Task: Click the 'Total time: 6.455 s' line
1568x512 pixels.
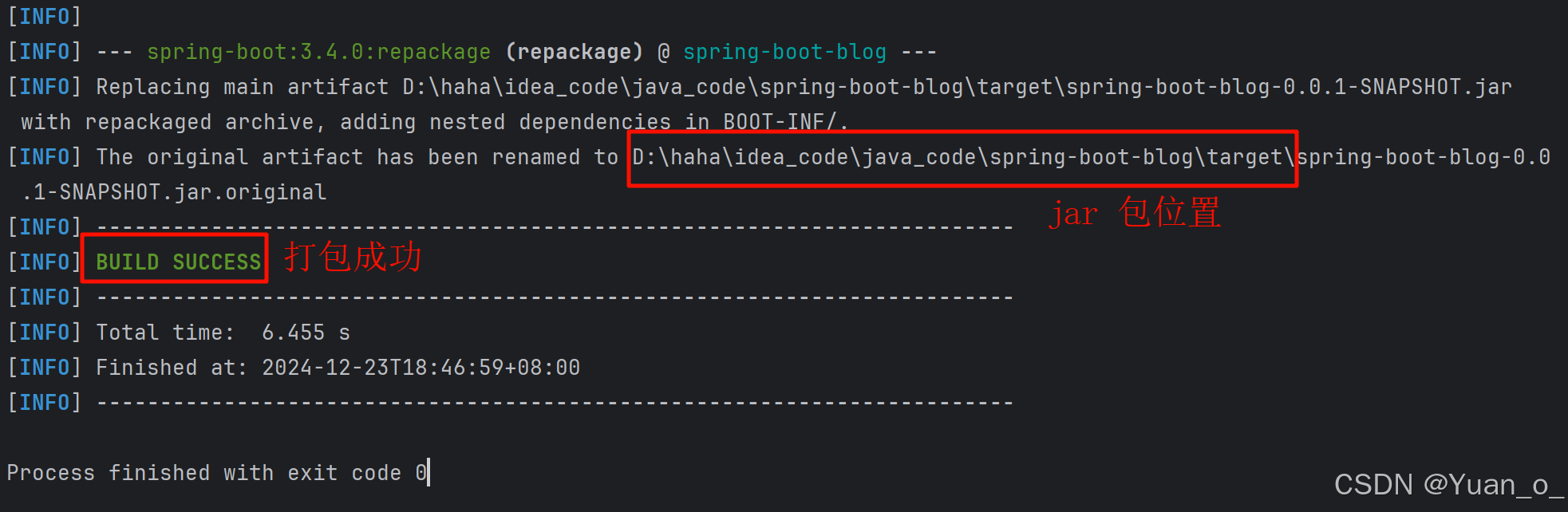Action: (223, 333)
